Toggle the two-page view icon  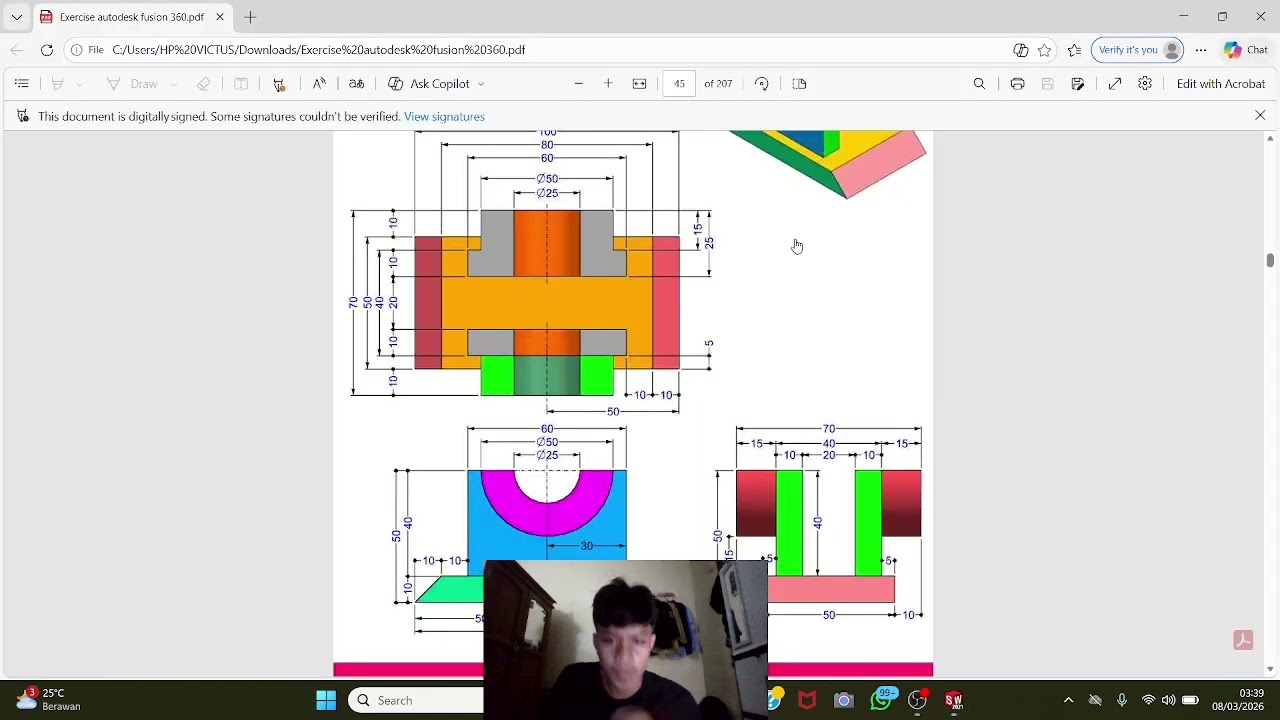point(799,84)
